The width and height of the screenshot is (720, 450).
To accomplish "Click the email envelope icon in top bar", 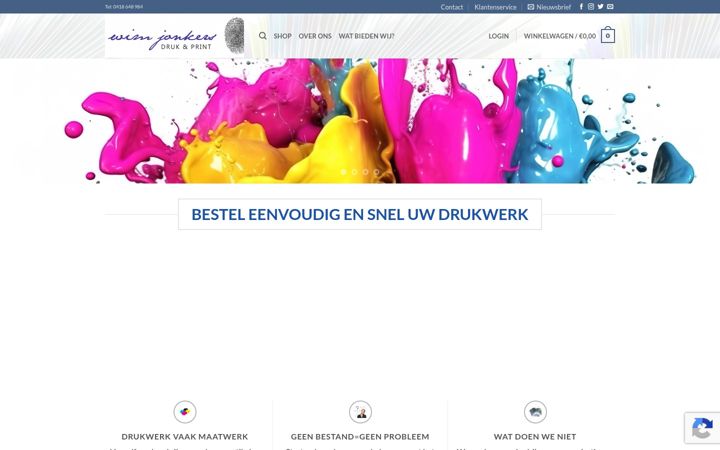I will click(x=610, y=7).
